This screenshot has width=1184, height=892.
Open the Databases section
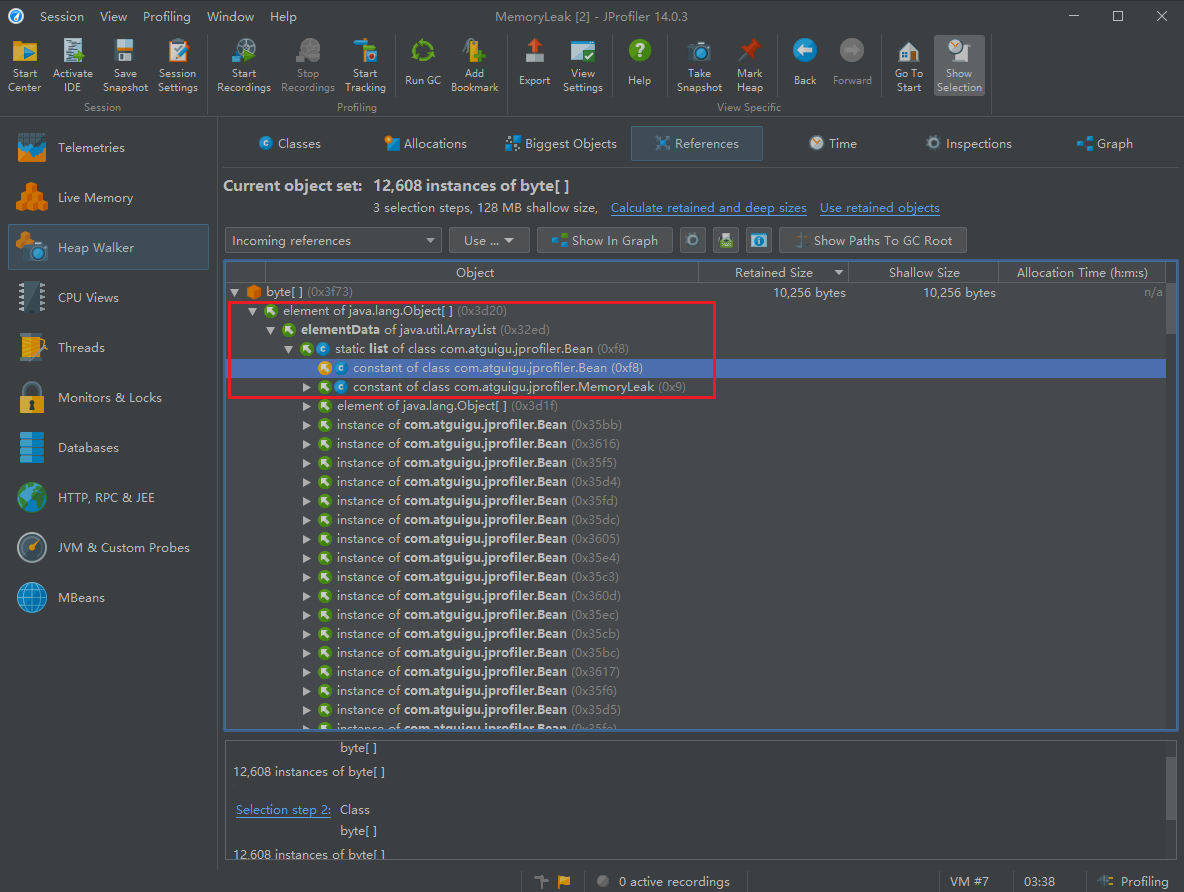[x=109, y=448]
